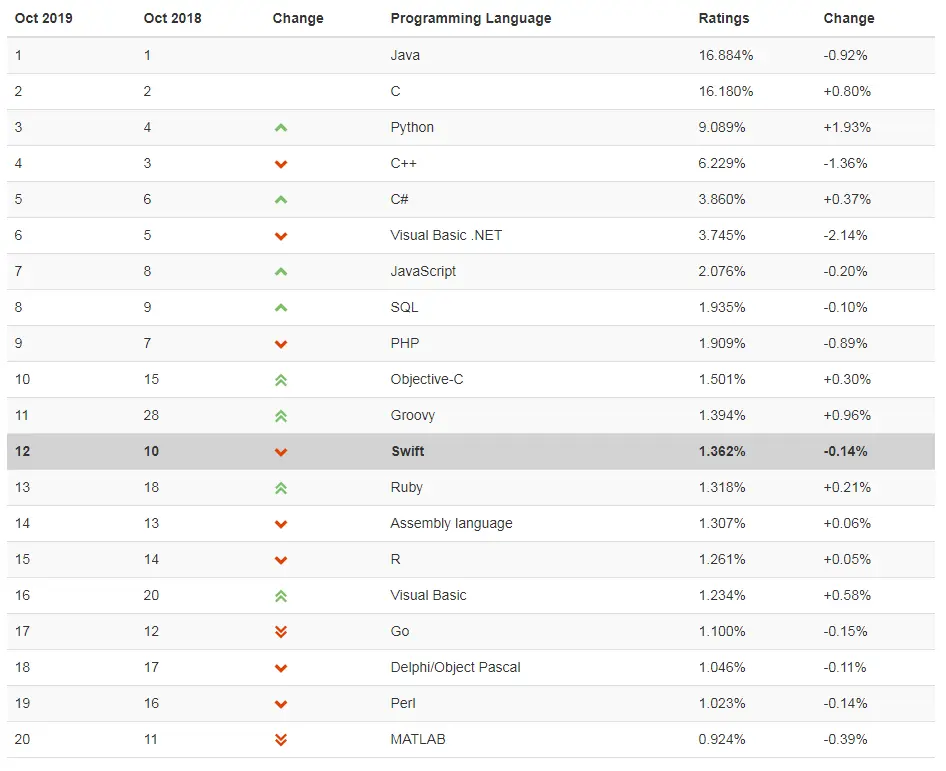Viewport: 946px width, 771px height.
Task: Click the double up arrow for Objective-C
Action: click(x=281, y=380)
